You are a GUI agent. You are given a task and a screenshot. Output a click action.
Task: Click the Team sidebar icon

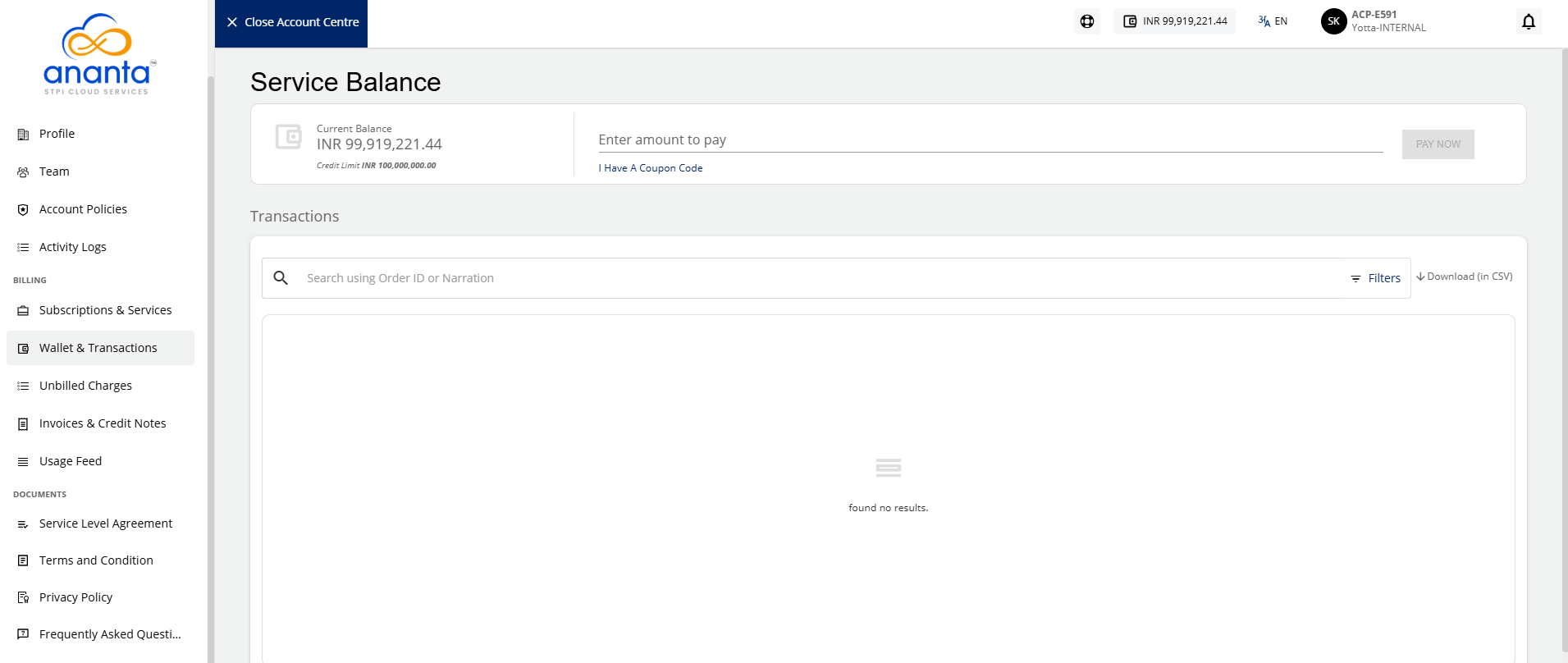click(x=23, y=172)
